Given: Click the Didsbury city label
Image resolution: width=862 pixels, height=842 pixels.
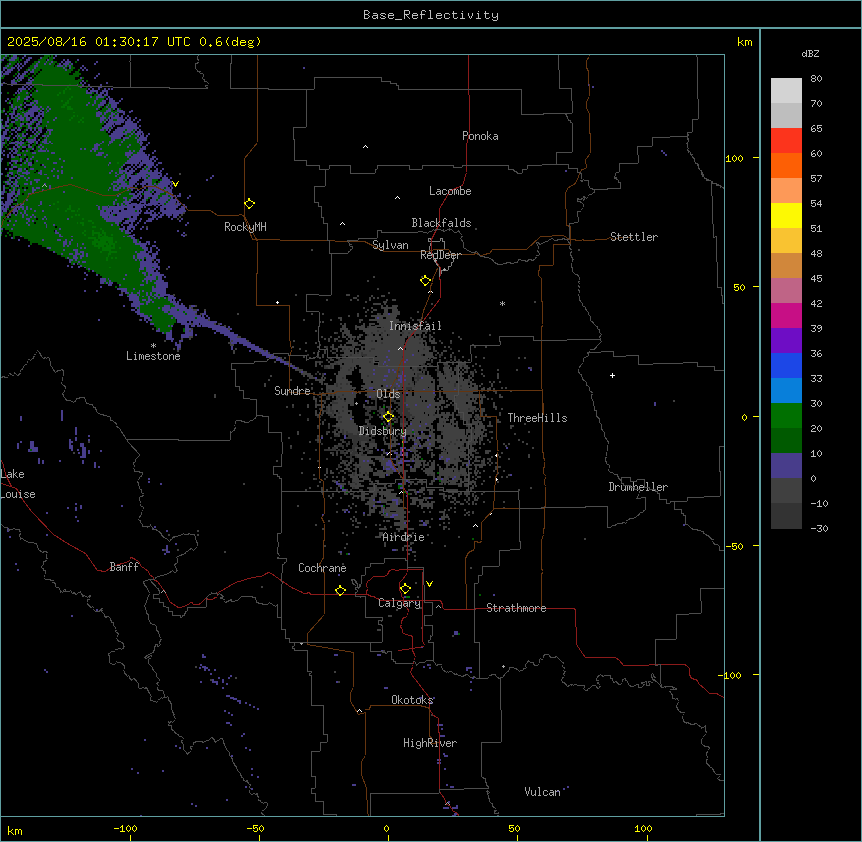Looking at the screenshot, I should (x=383, y=431).
